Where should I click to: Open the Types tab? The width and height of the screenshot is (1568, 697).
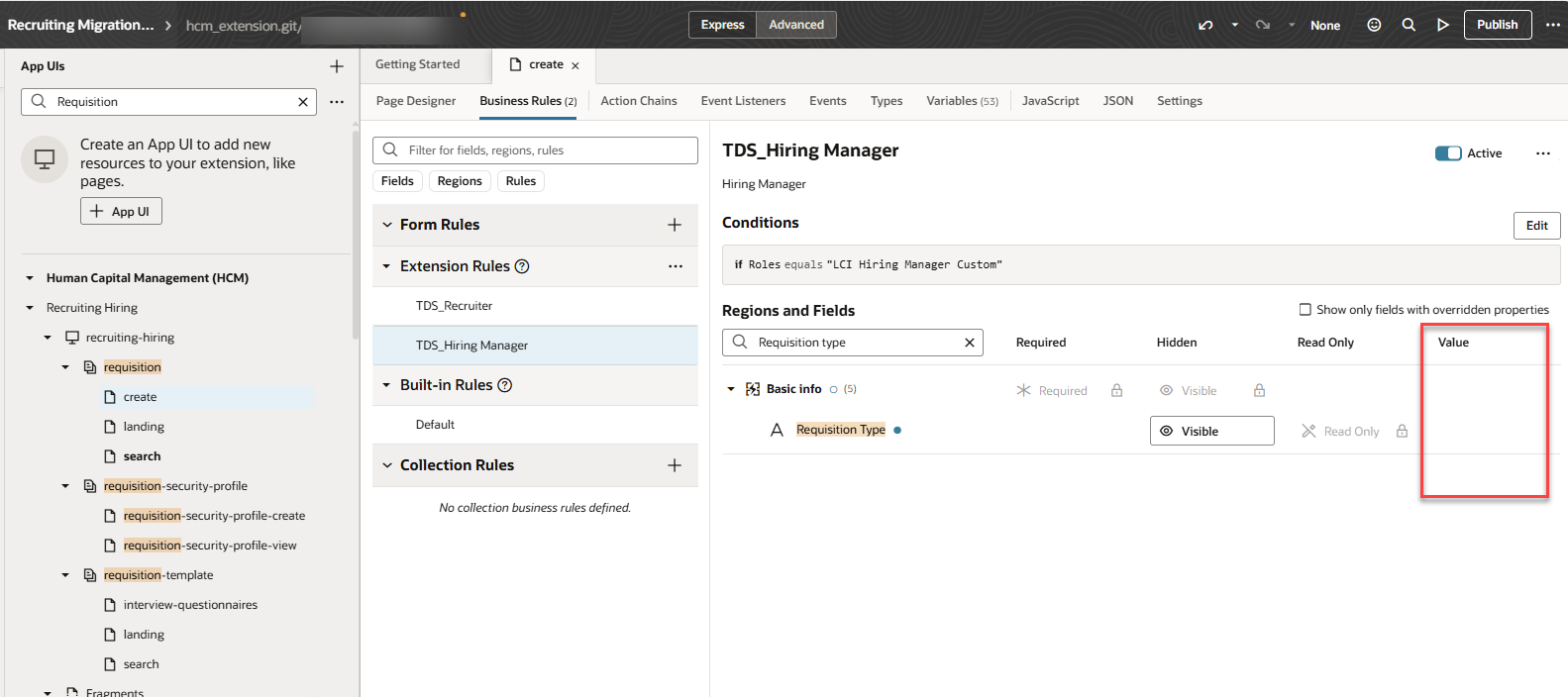tap(887, 101)
